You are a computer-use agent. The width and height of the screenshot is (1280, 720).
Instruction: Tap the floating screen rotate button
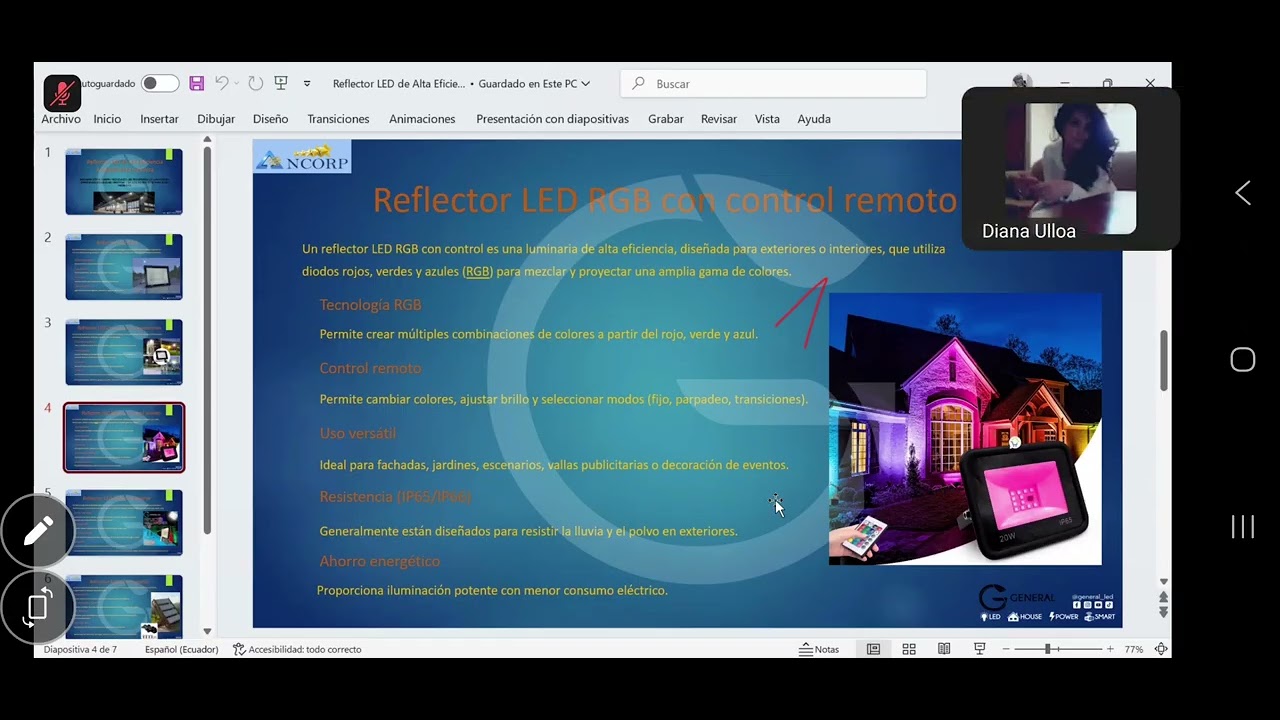[x=38, y=606]
